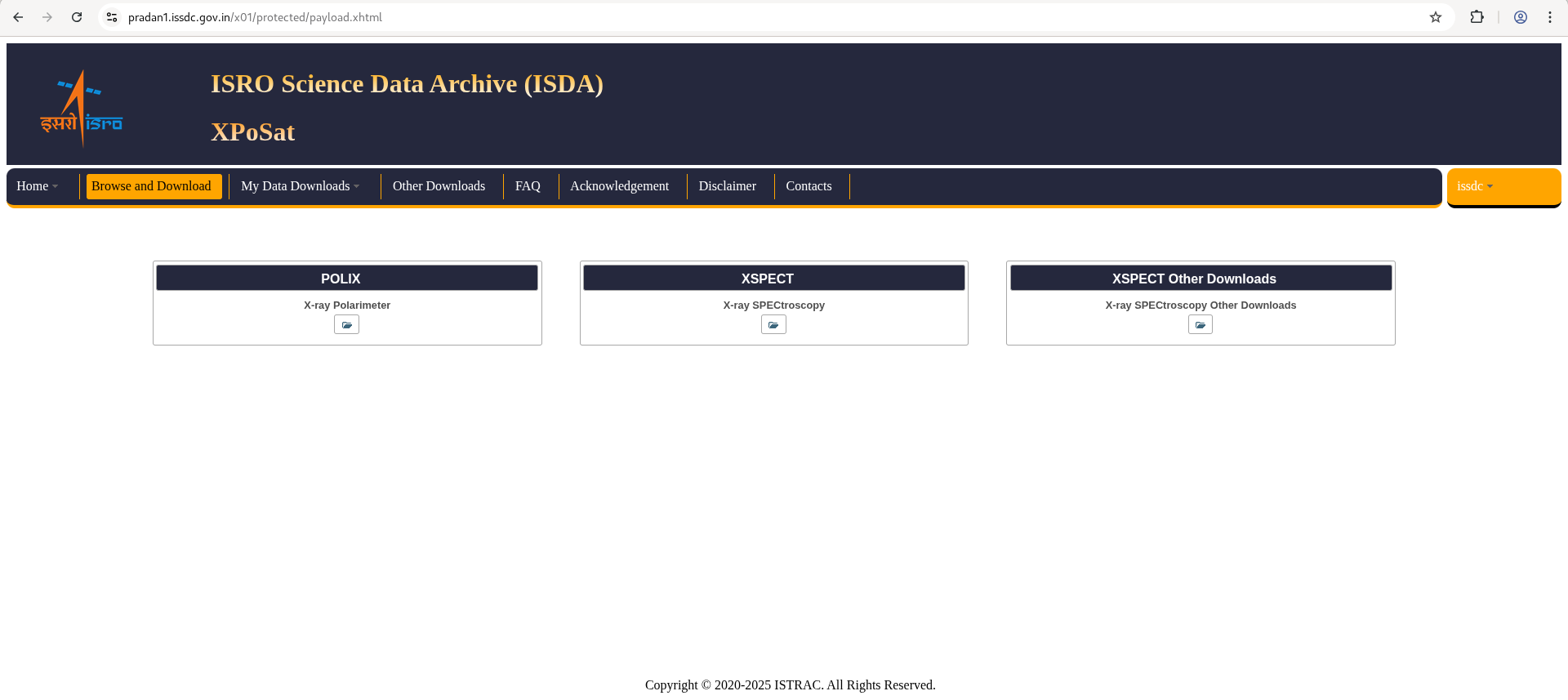The width and height of the screenshot is (1568, 700).
Task: Open the issdc user dropdown
Action: [x=1475, y=186]
